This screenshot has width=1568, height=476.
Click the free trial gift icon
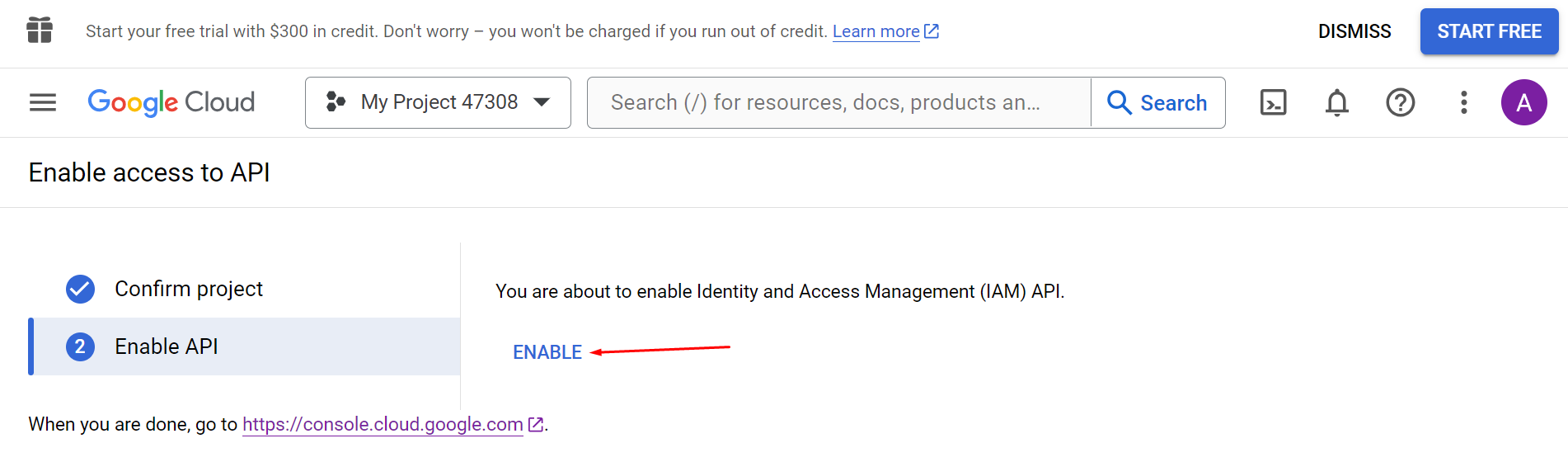coord(39,31)
